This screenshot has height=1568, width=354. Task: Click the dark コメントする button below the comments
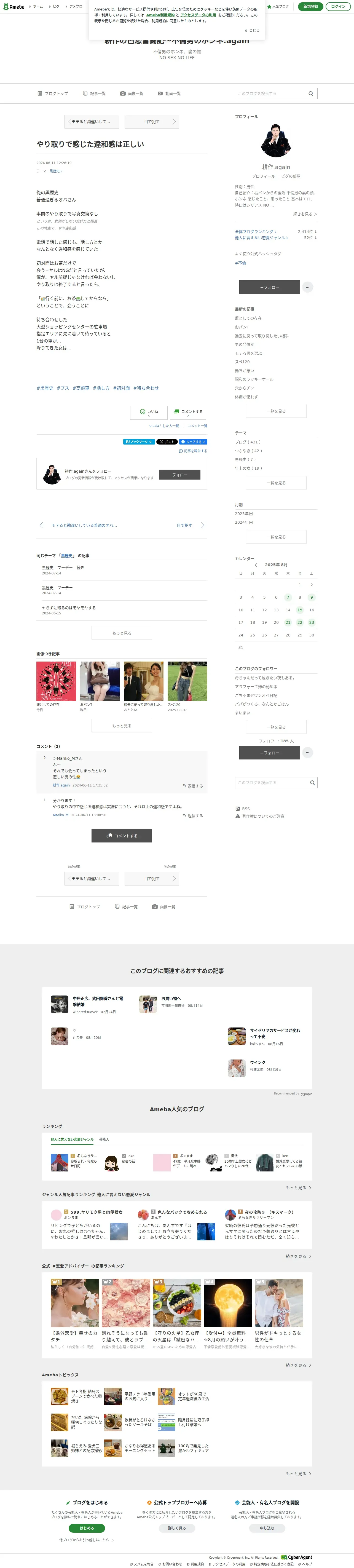(x=122, y=836)
